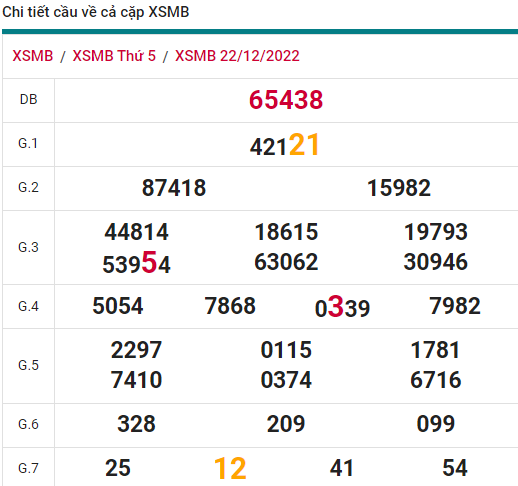Select the first prize number 42121
518x486 pixels.
(x=285, y=145)
